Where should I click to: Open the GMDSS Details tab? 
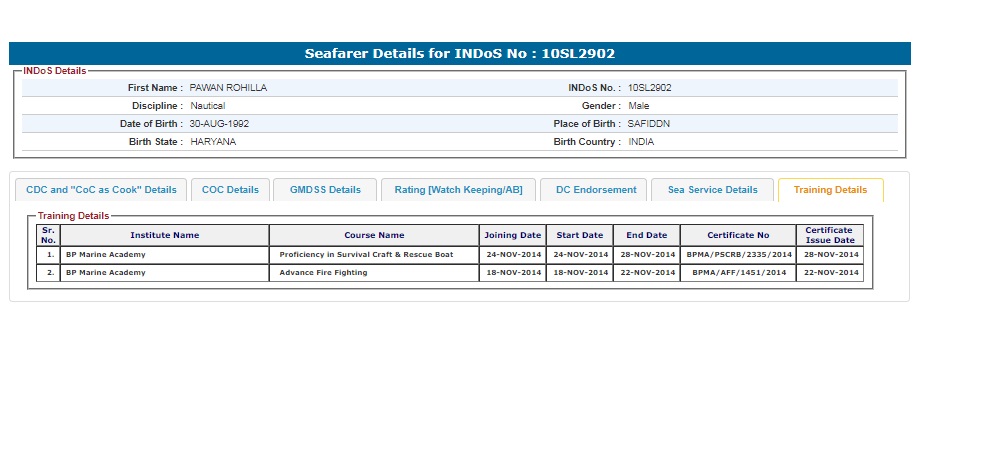(325, 190)
